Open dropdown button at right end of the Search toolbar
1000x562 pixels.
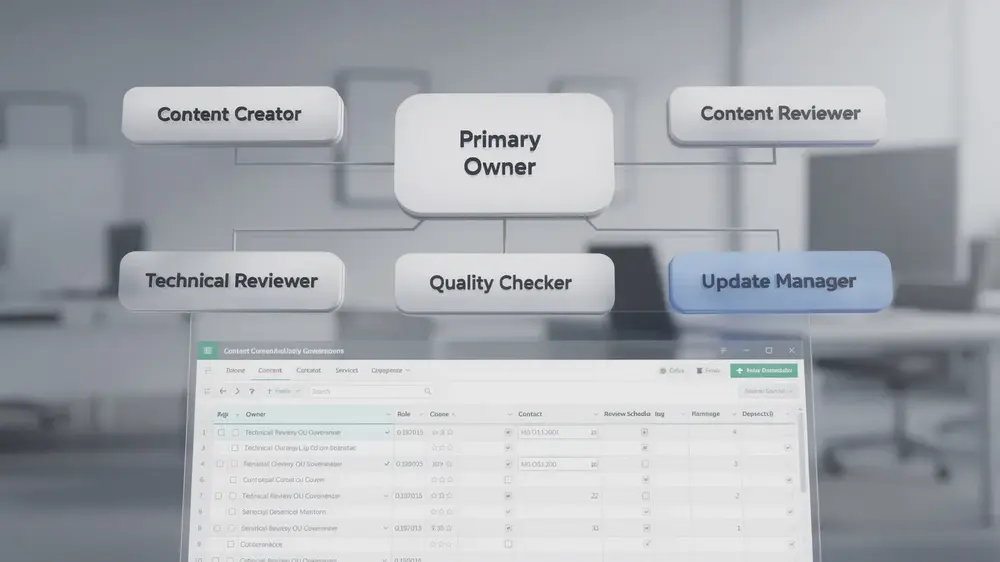point(768,391)
